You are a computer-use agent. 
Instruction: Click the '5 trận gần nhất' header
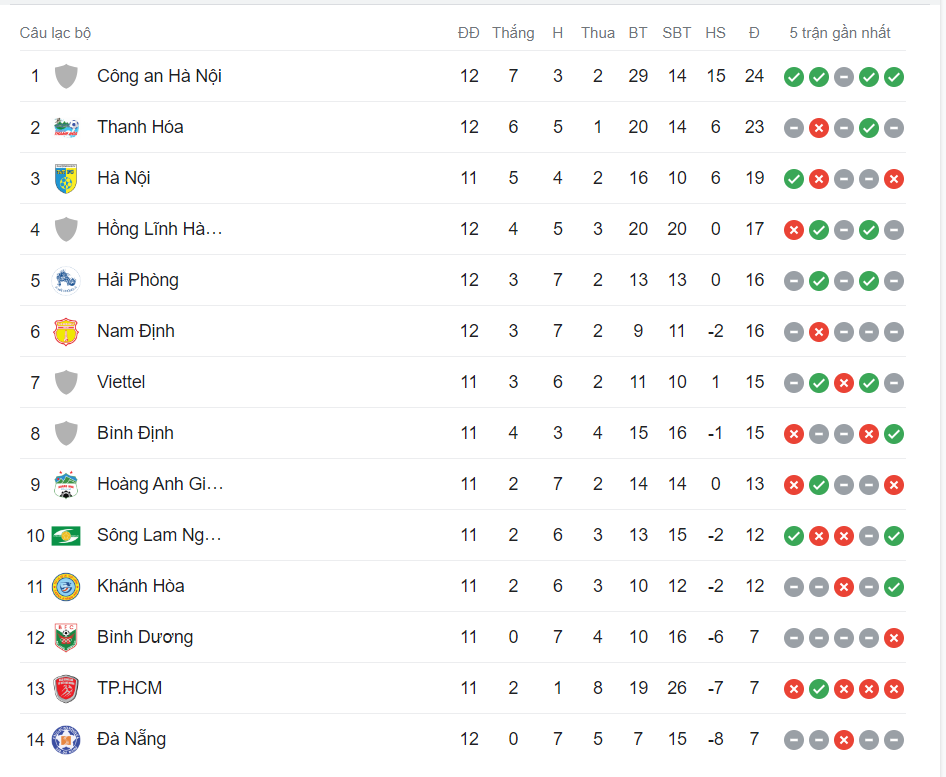coord(839,33)
